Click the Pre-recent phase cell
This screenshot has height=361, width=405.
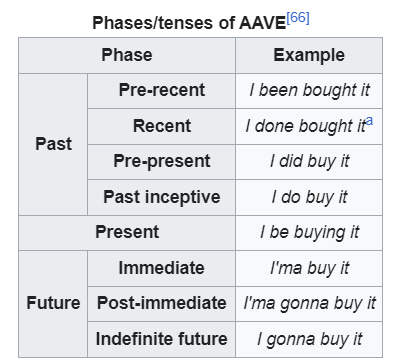(162, 91)
